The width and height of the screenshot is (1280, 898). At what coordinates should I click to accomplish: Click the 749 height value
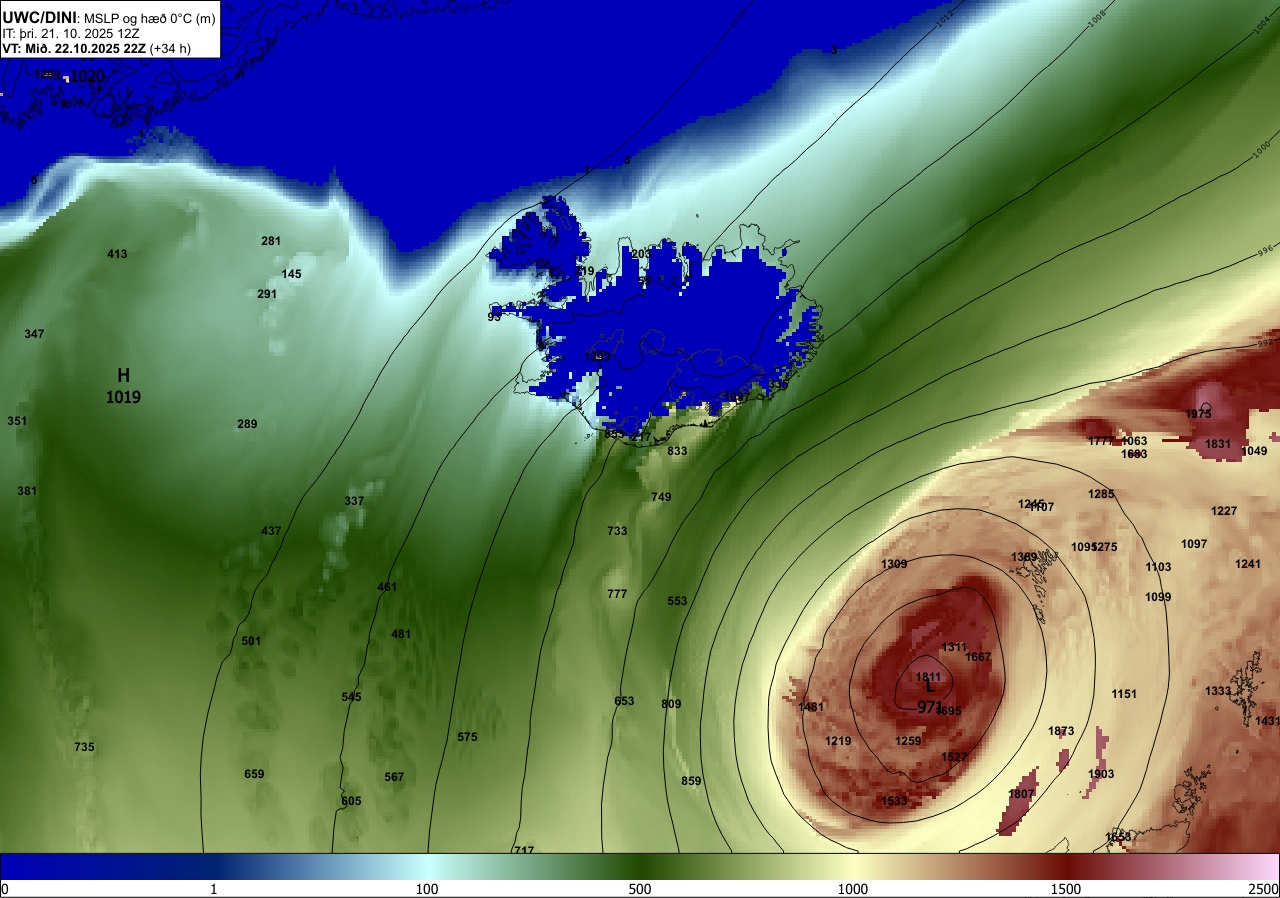661,497
